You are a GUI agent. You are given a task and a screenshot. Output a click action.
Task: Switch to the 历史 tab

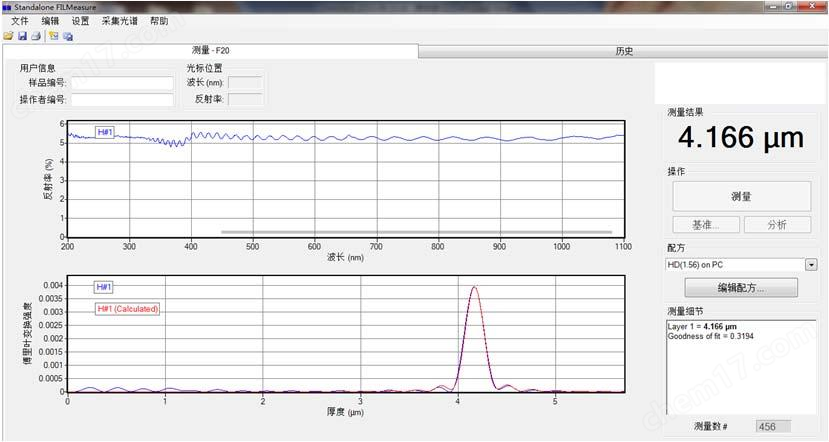pos(623,50)
